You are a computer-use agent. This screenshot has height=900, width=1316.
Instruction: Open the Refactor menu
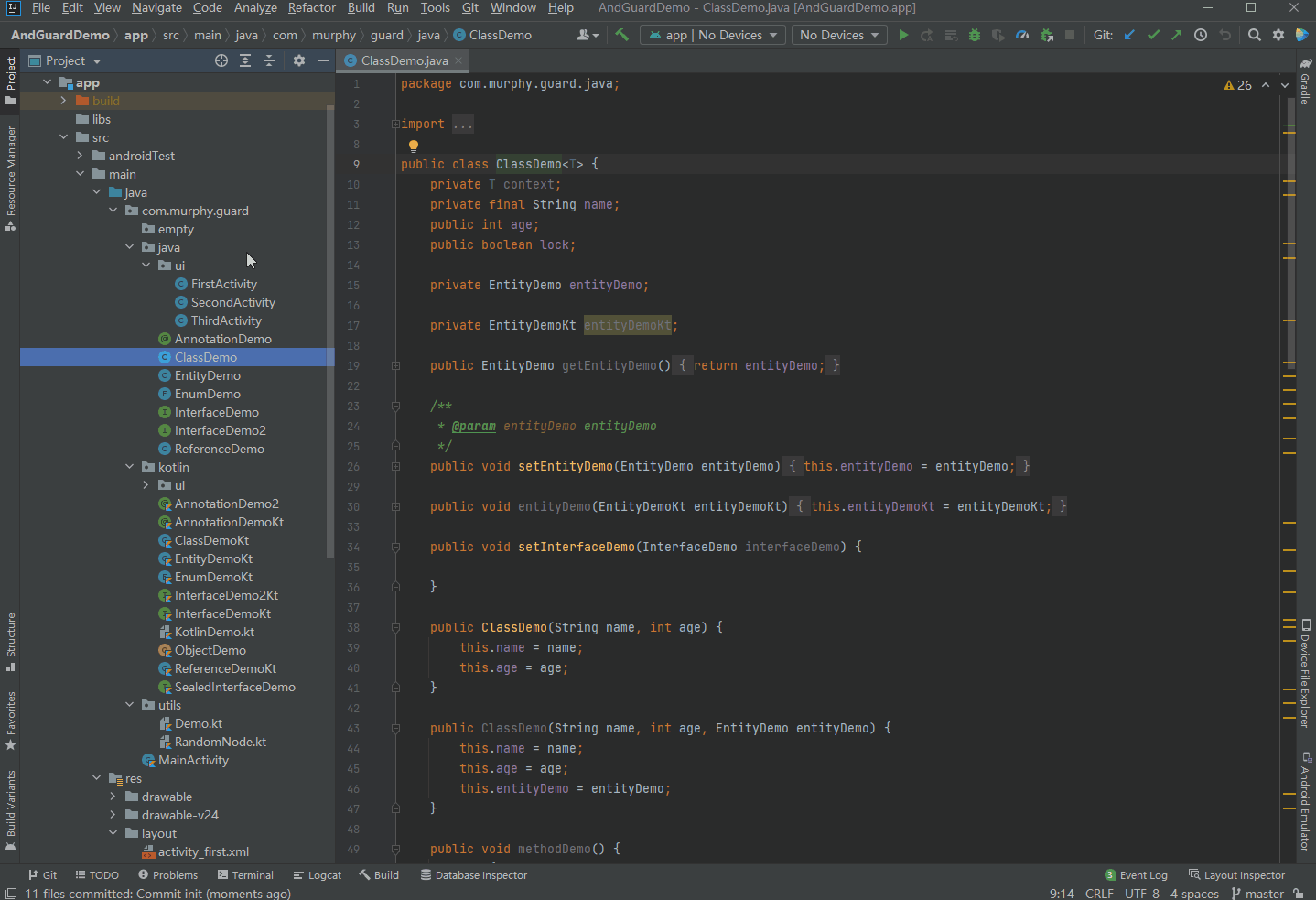tap(311, 8)
